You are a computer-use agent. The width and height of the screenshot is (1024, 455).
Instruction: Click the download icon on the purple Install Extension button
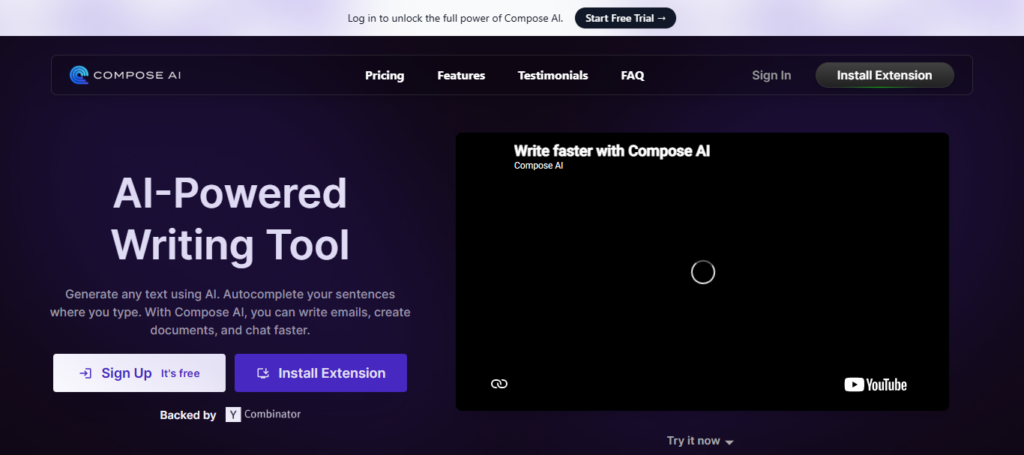pyautogui.click(x=263, y=373)
